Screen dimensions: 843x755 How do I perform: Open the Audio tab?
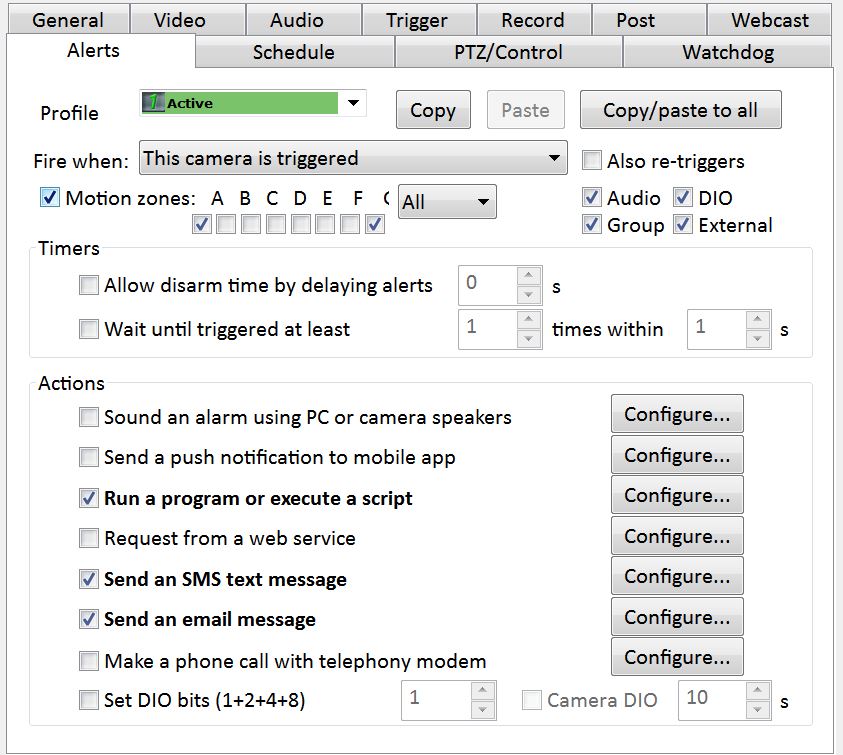303,20
